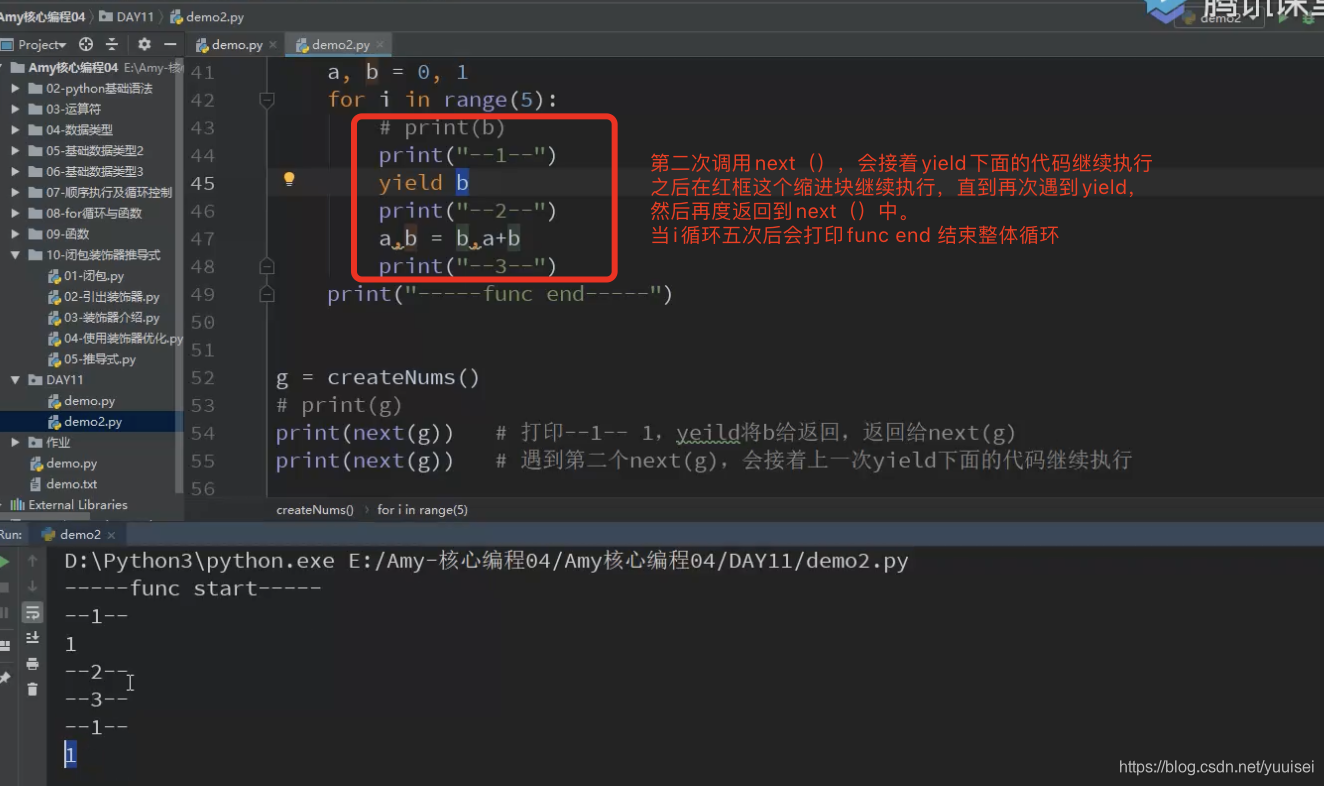Expand the 05-基础数据类型2 folder

(15, 151)
